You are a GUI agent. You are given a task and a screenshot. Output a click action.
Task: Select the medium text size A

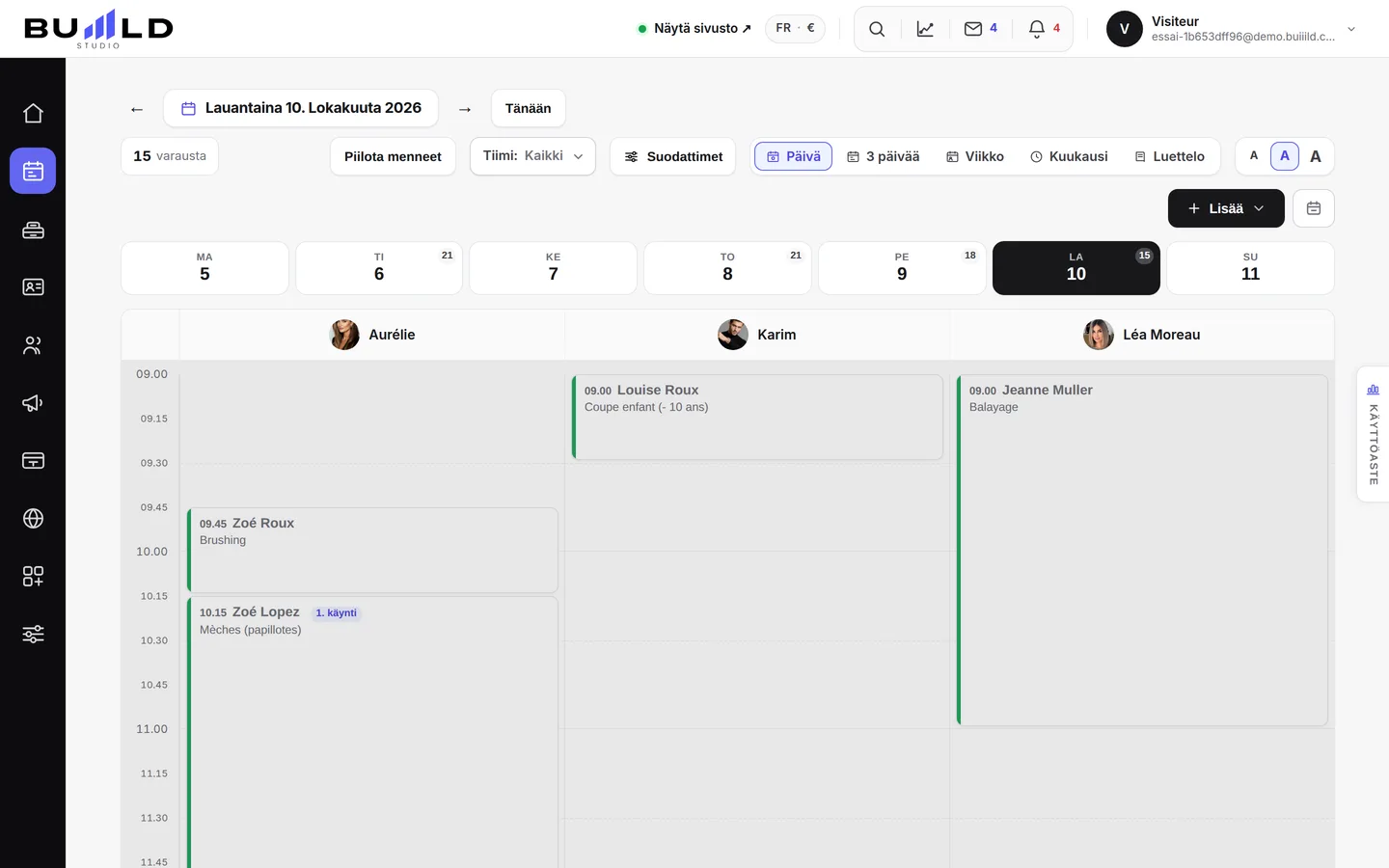(x=1285, y=156)
